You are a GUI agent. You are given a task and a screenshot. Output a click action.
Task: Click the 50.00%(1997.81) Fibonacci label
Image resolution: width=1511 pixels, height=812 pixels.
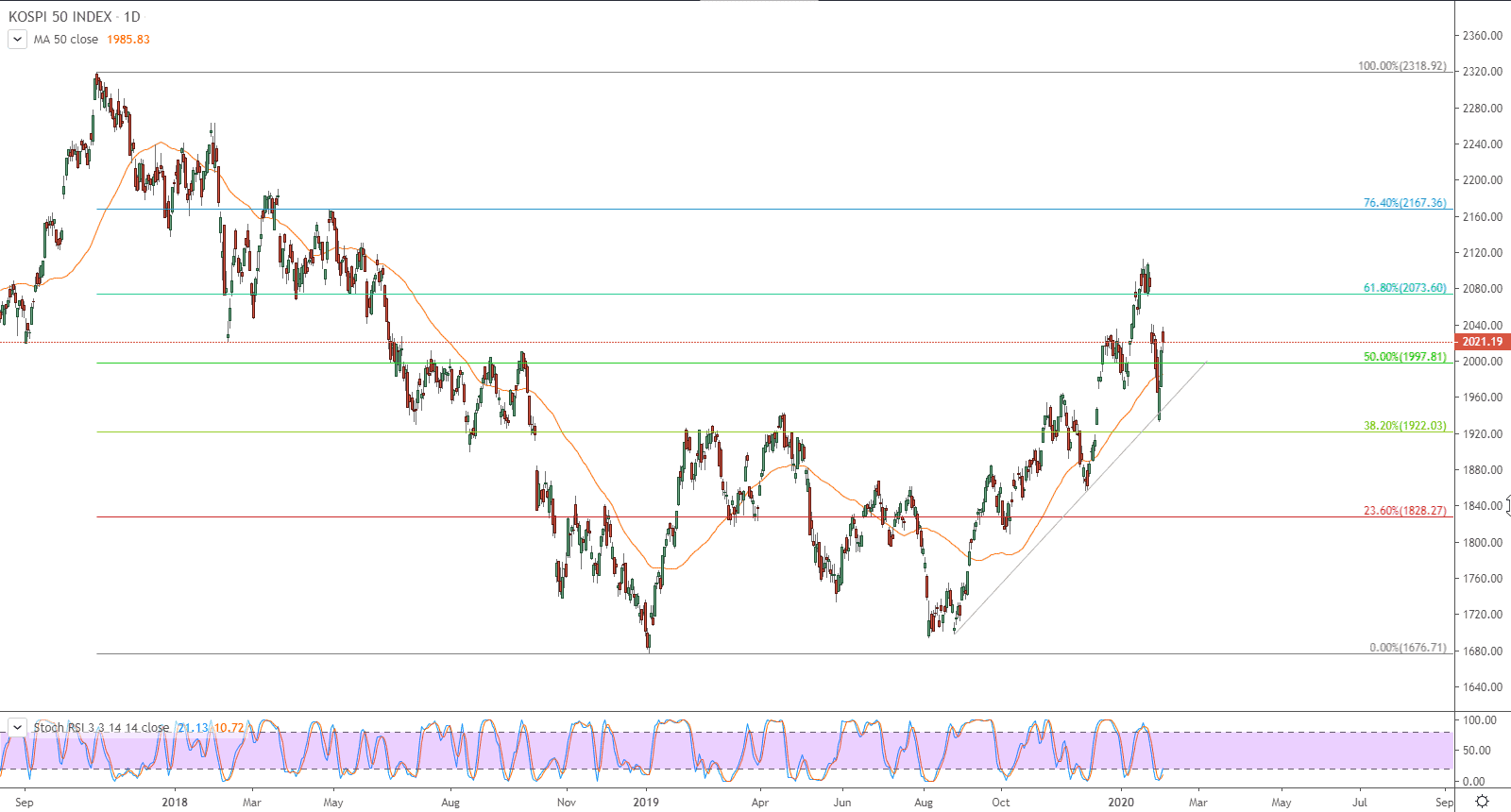[x=1404, y=357]
